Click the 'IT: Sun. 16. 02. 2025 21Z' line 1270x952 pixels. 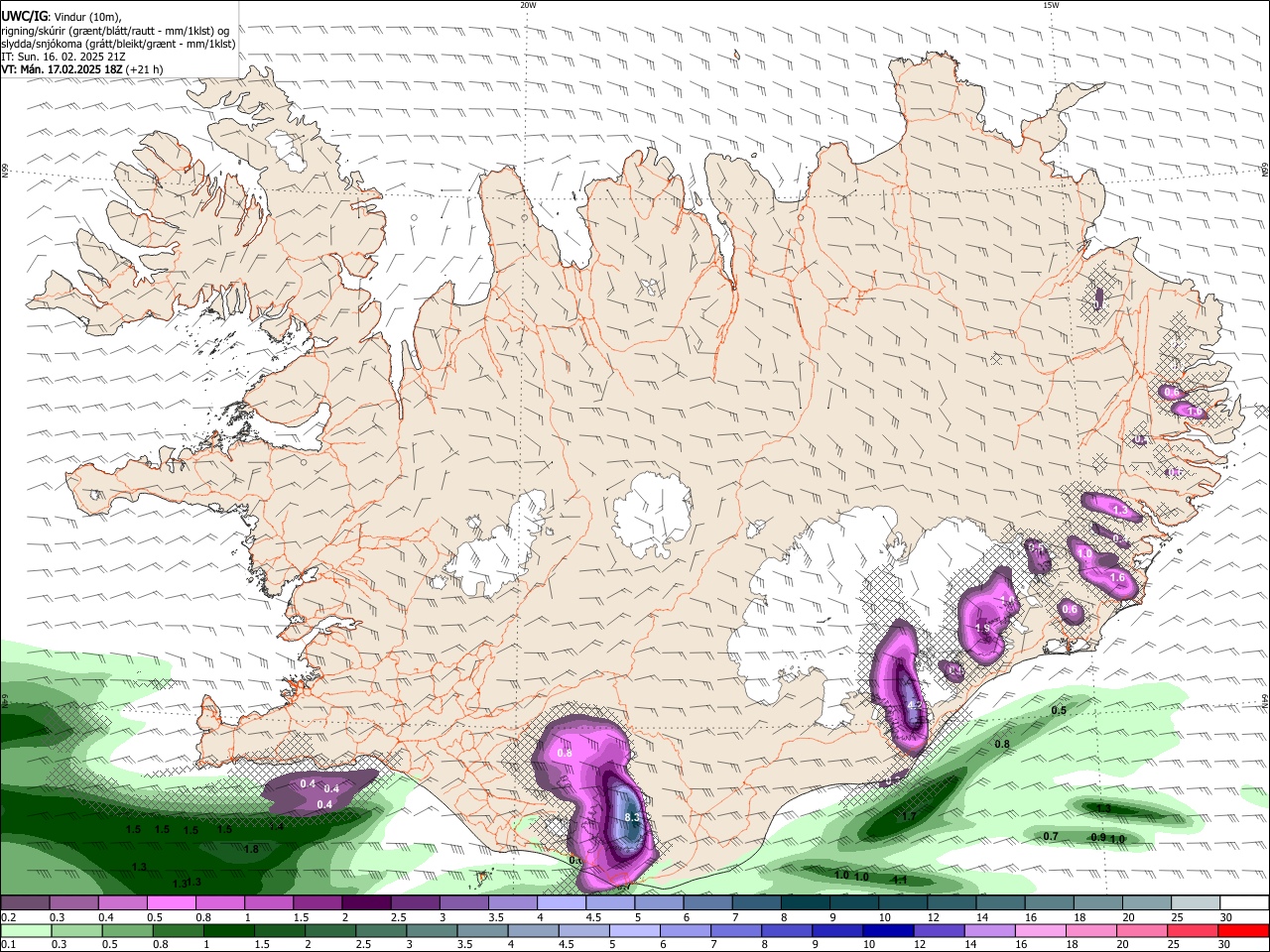point(63,57)
